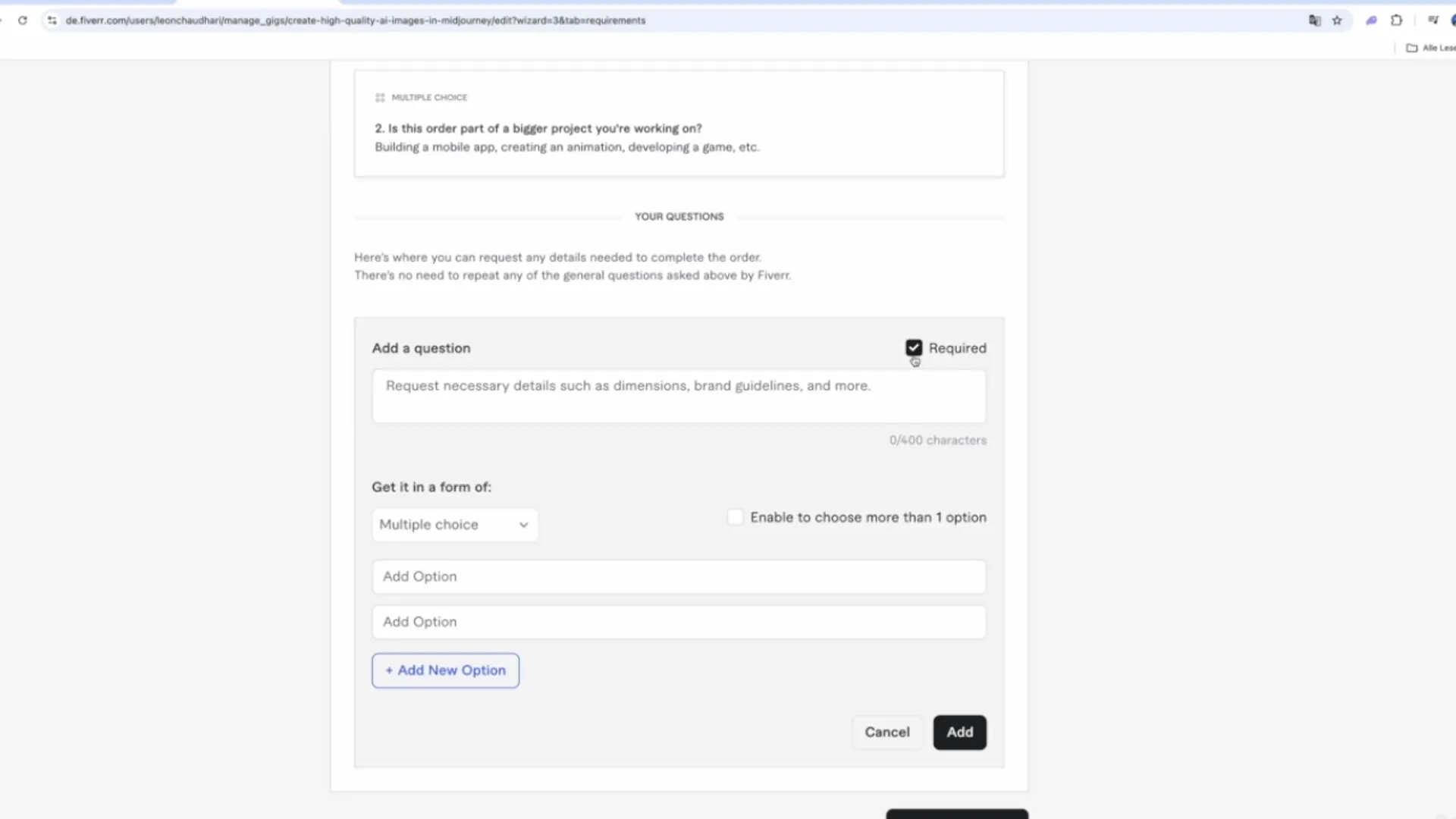The width and height of the screenshot is (1456, 819).
Task: Cancel adding the question
Action: (x=886, y=733)
